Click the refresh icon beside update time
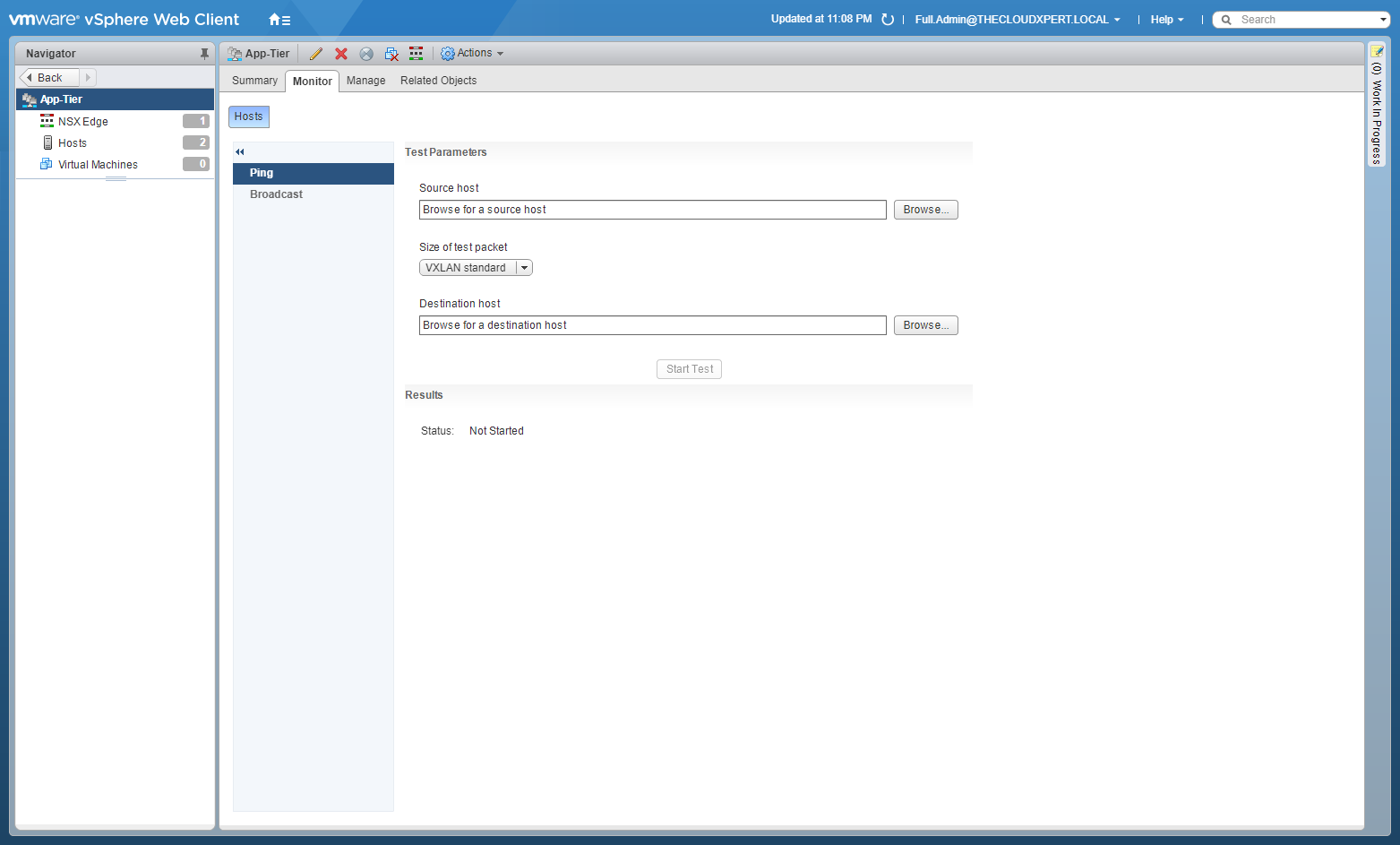The width and height of the screenshot is (1400, 845). click(x=888, y=20)
